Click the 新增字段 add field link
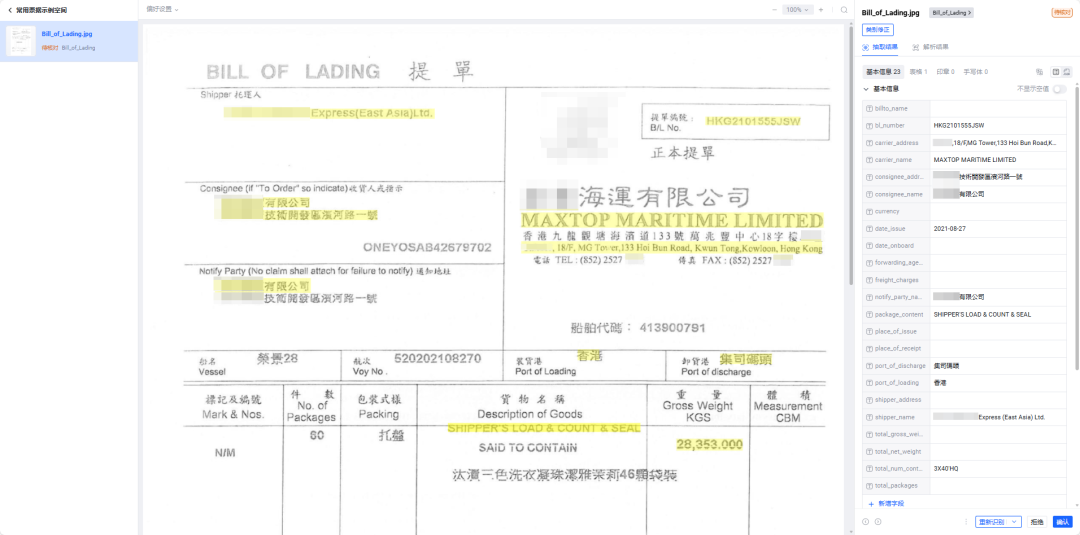The height and width of the screenshot is (535, 1080). click(x=886, y=503)
